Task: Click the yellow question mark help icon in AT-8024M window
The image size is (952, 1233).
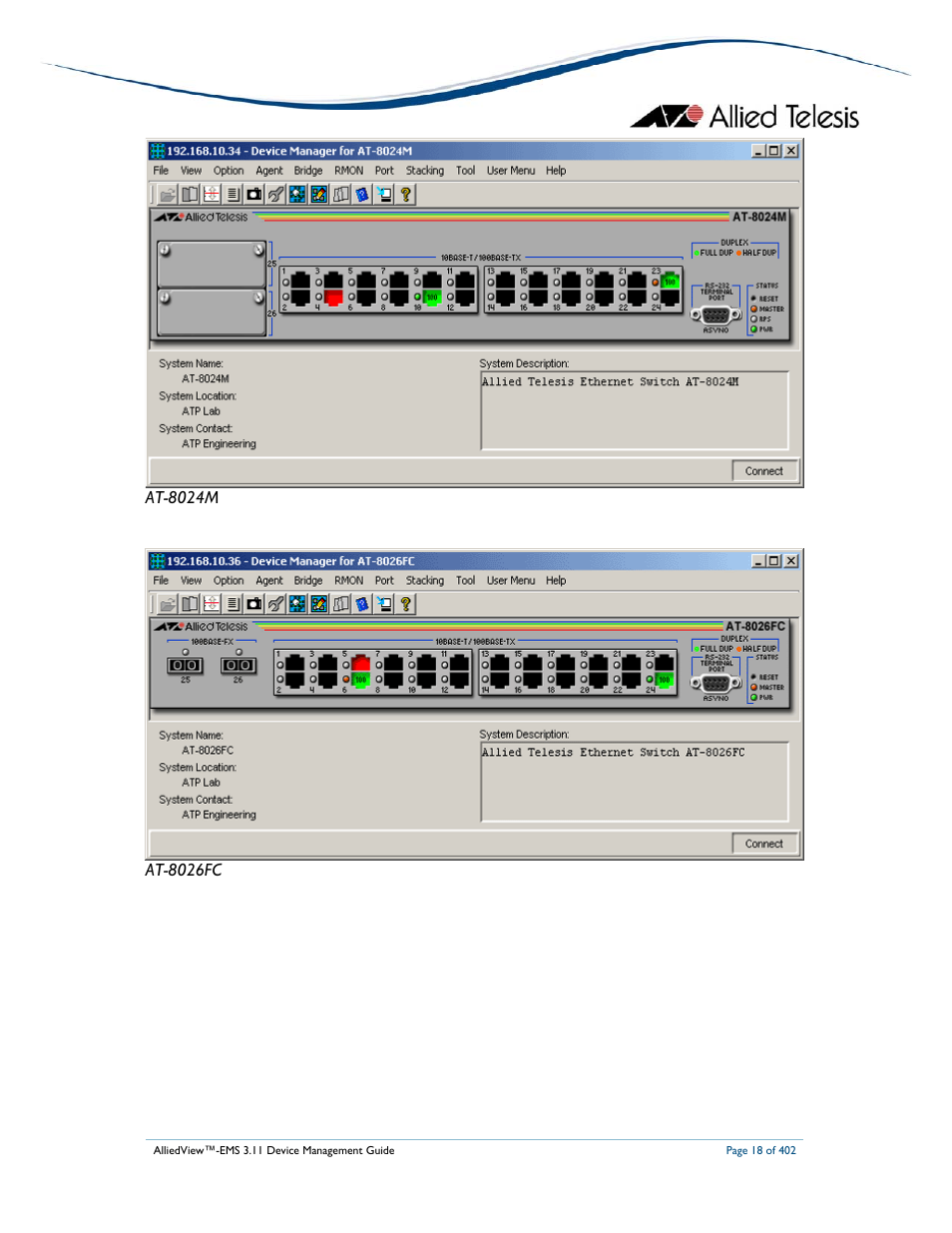Action: pos(405,195)
